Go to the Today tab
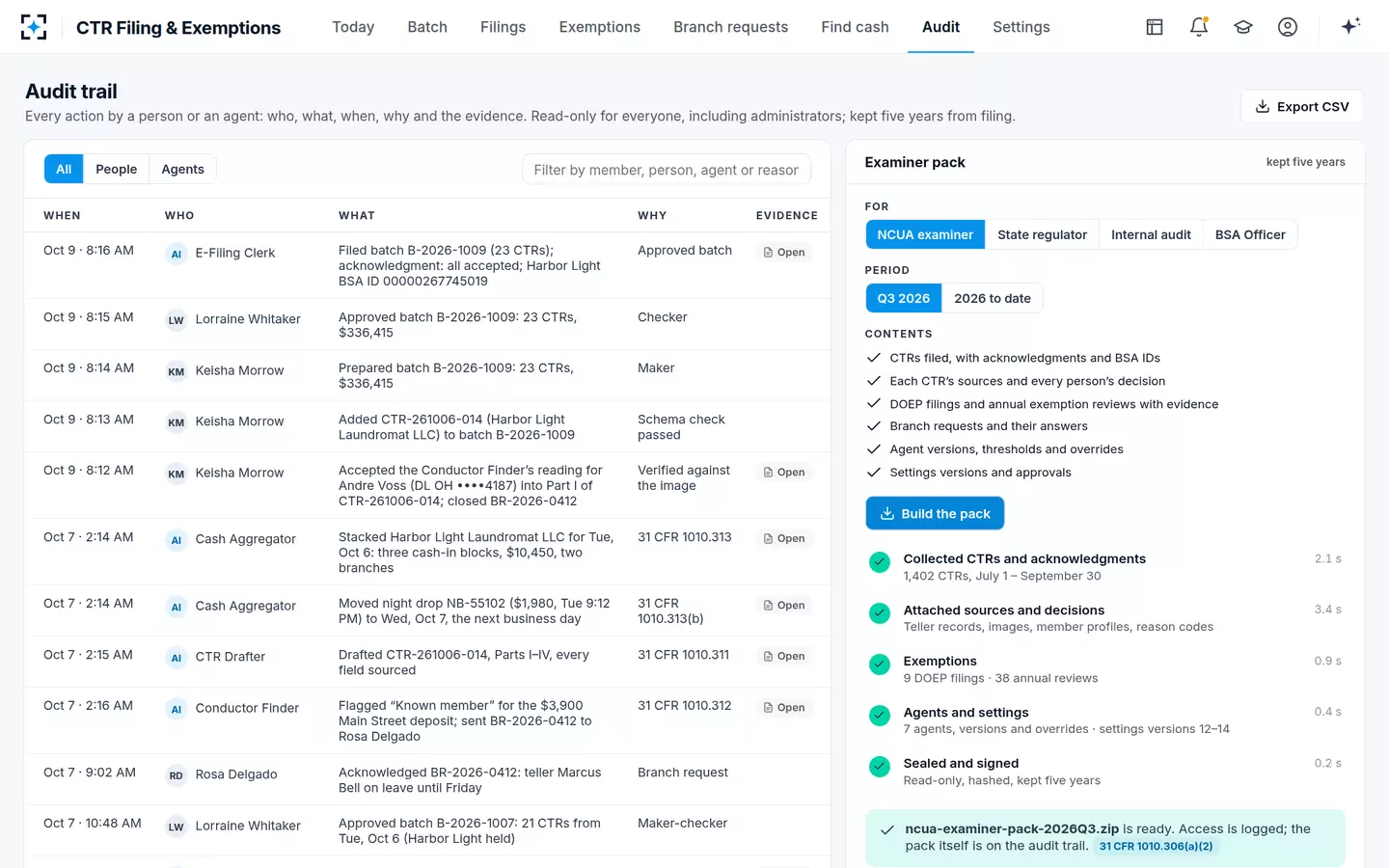1389x868 pixels. coord(353,27)
